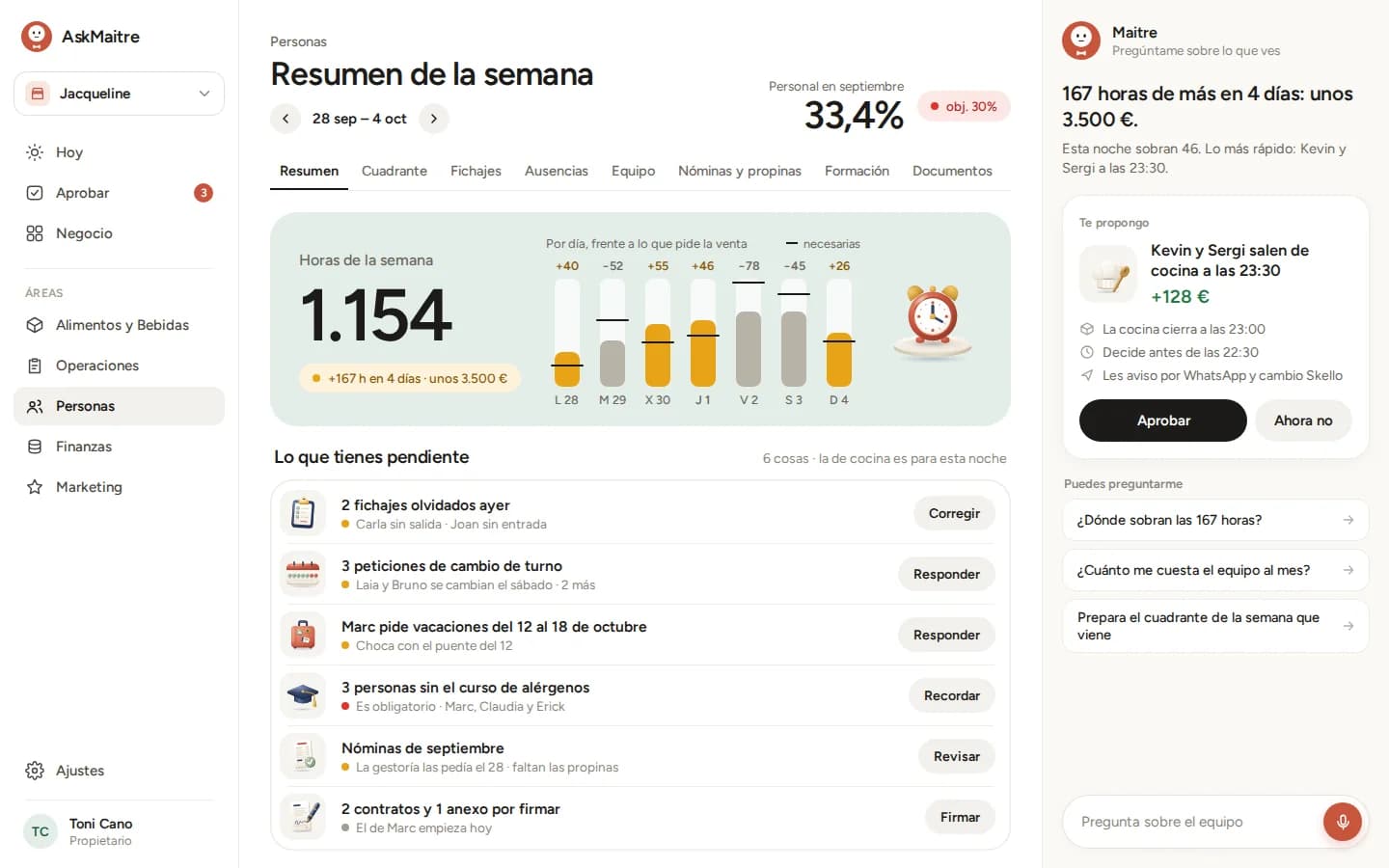Screen dimensions: 1389x868
Task: Select the X 30 hours bar
Action: pos(658,333)
